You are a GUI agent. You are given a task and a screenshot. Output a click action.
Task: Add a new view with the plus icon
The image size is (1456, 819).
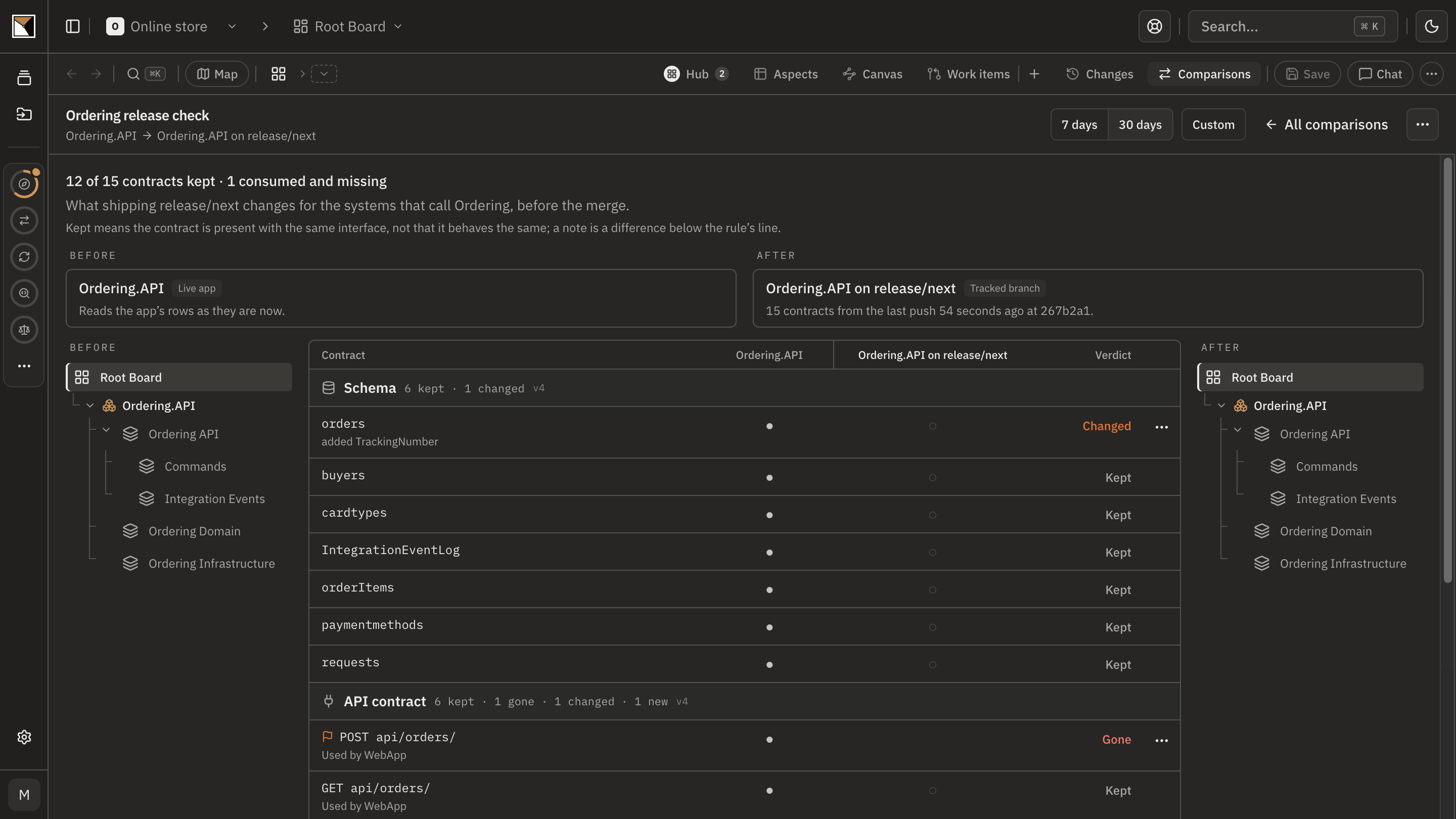pos(1034,74)
